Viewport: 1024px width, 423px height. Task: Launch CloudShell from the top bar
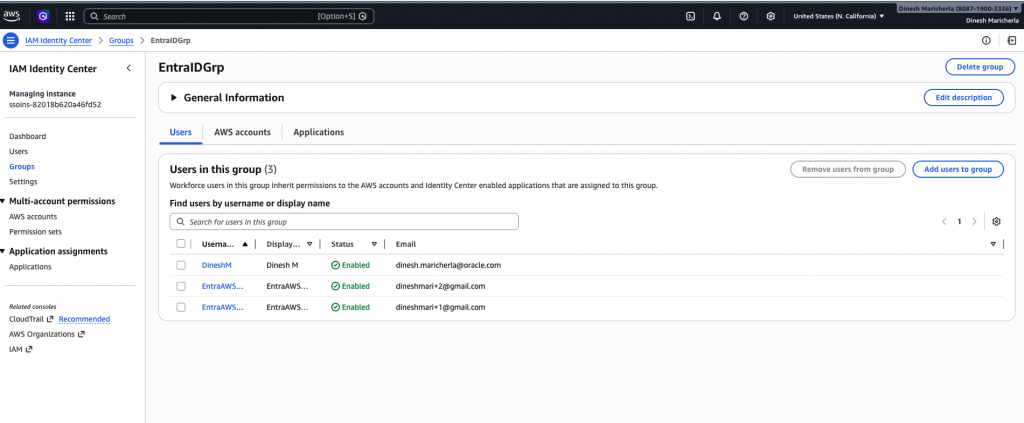tap(690, 16)
